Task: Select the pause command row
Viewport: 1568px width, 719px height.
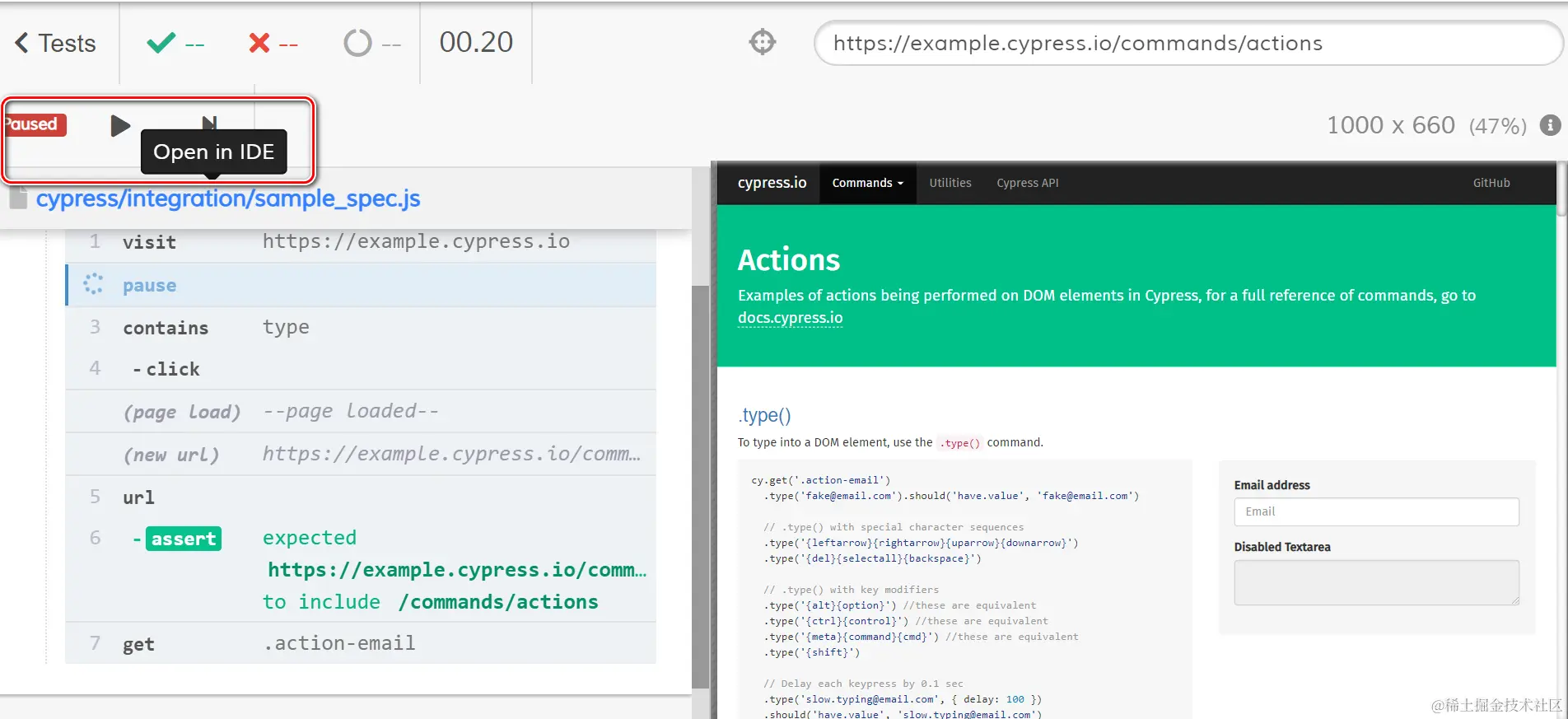Action: pyautogui.click(x=361, y=285)
